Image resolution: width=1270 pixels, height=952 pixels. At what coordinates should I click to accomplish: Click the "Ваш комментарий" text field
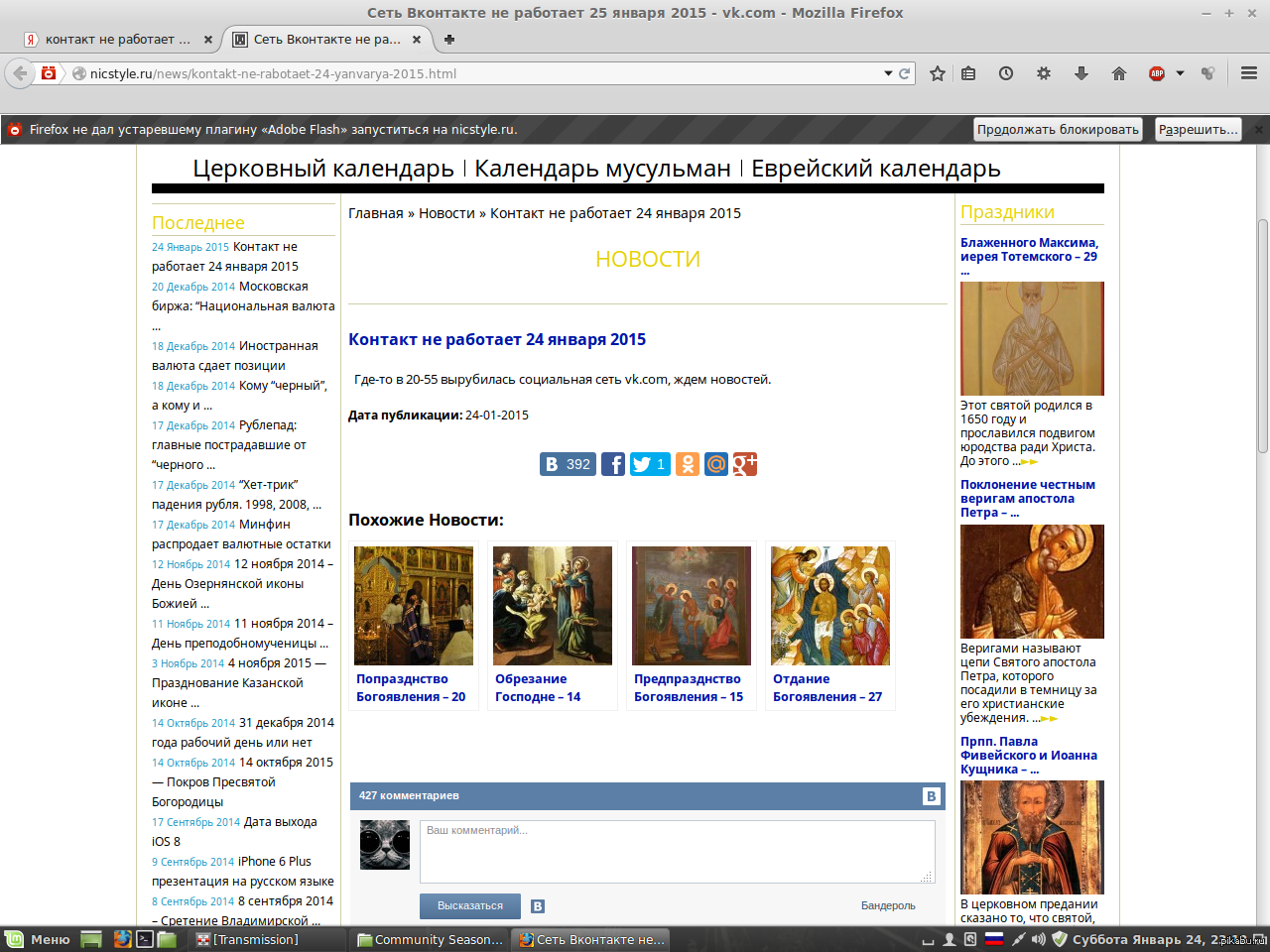coord(677,851)
